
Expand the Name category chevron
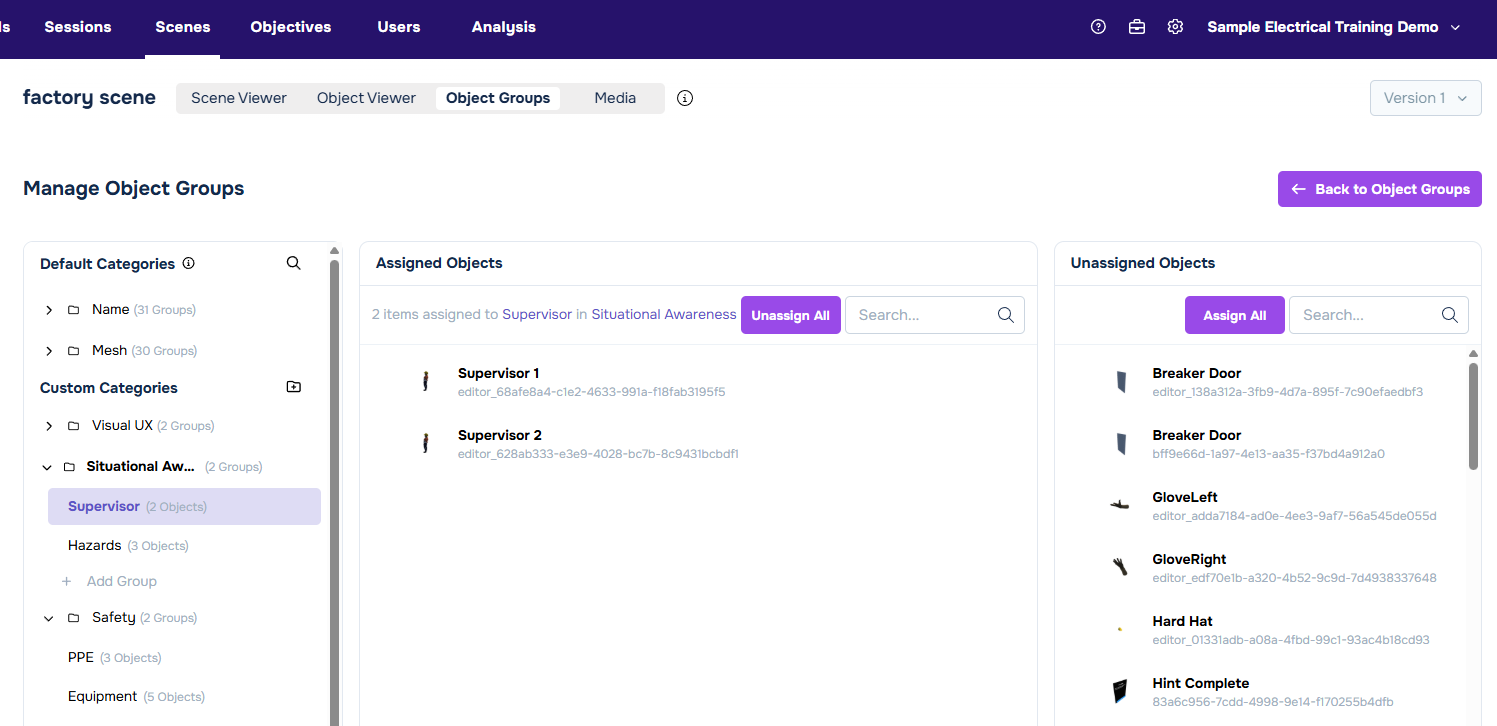[48, 310]
